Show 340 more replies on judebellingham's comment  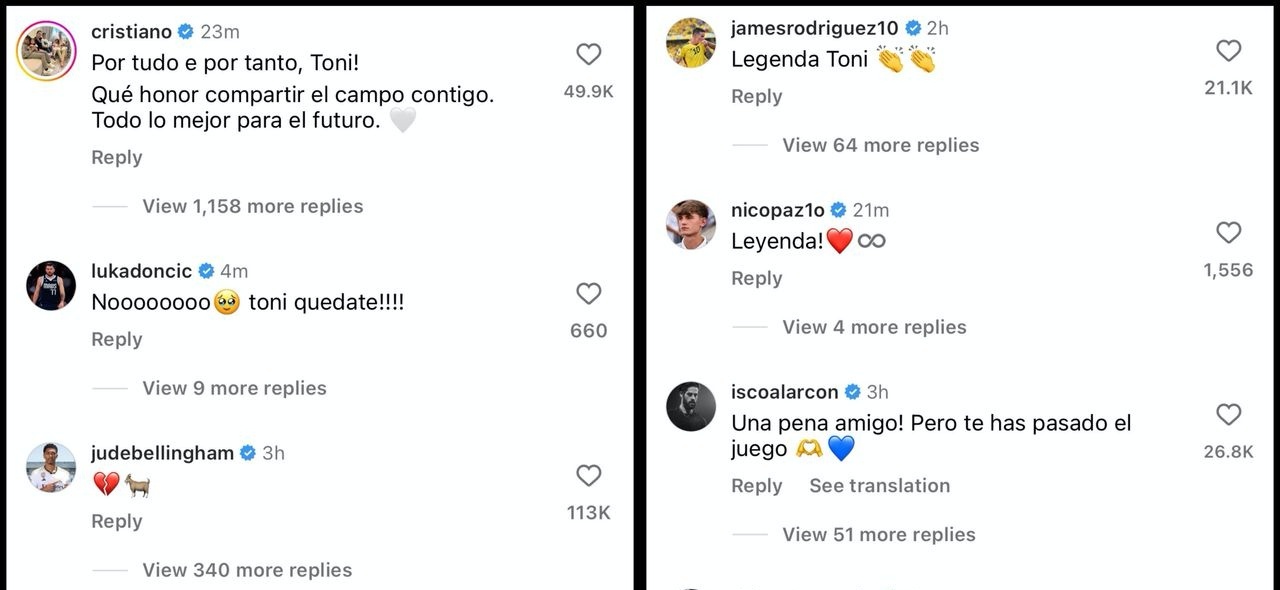(246, 570)
